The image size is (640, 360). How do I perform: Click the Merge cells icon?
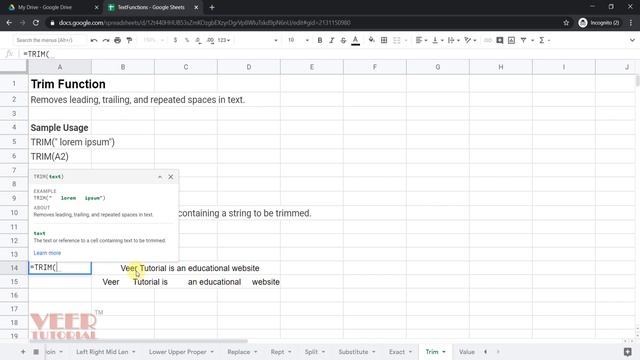[396, 40]
